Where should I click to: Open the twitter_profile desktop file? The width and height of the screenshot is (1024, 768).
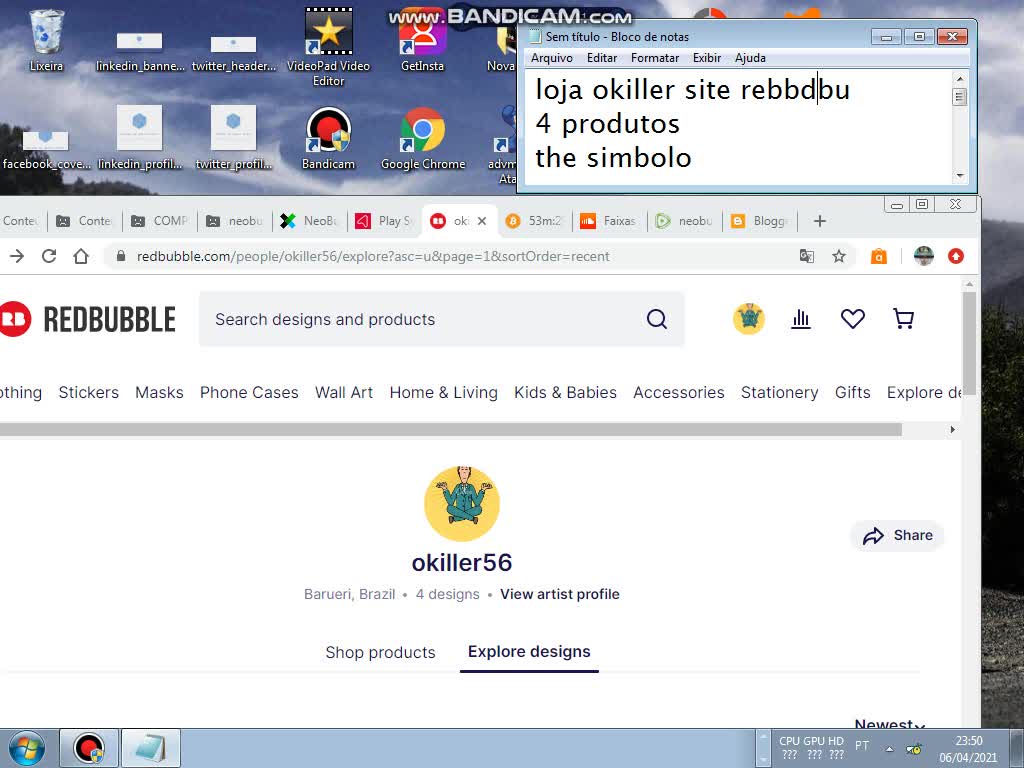[233, 137]
